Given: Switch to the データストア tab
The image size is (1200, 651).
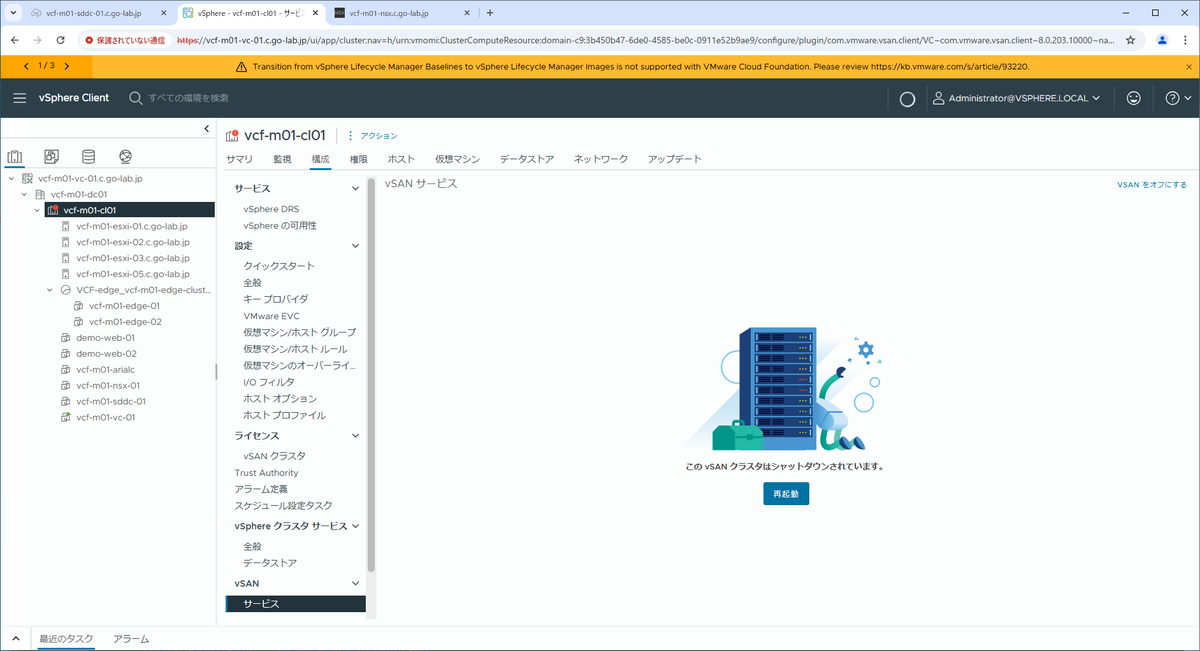Looking at the screenshot, I should click(527, 159).
